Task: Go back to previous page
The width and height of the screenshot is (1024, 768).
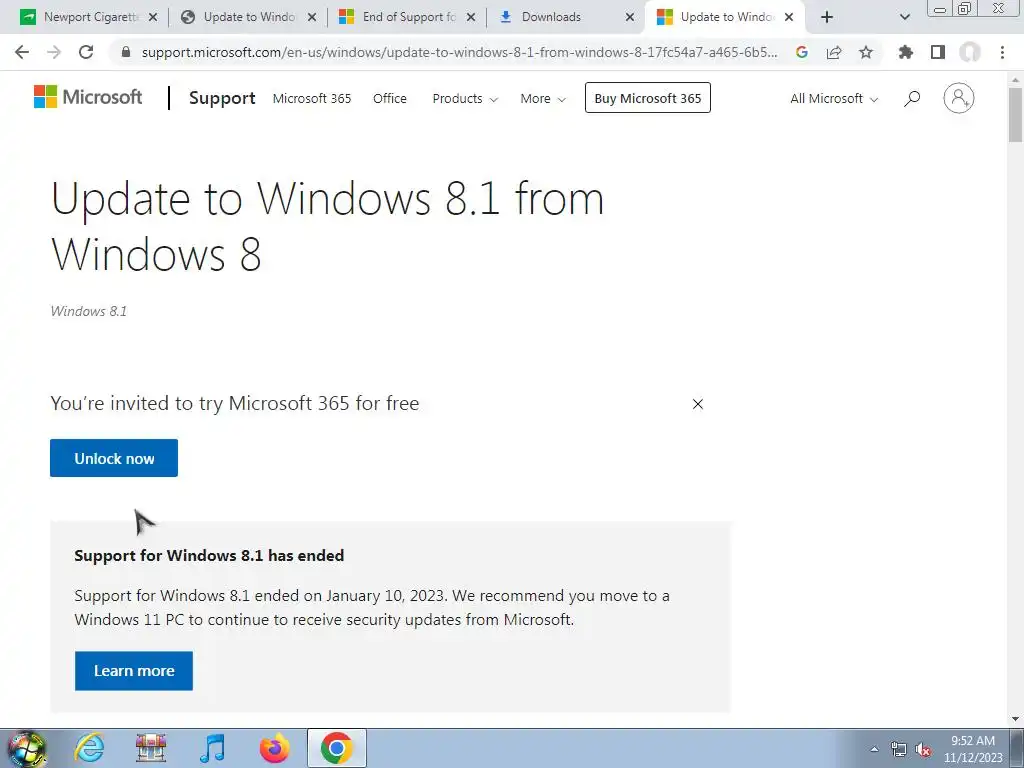Action: (x=22, y=52)
